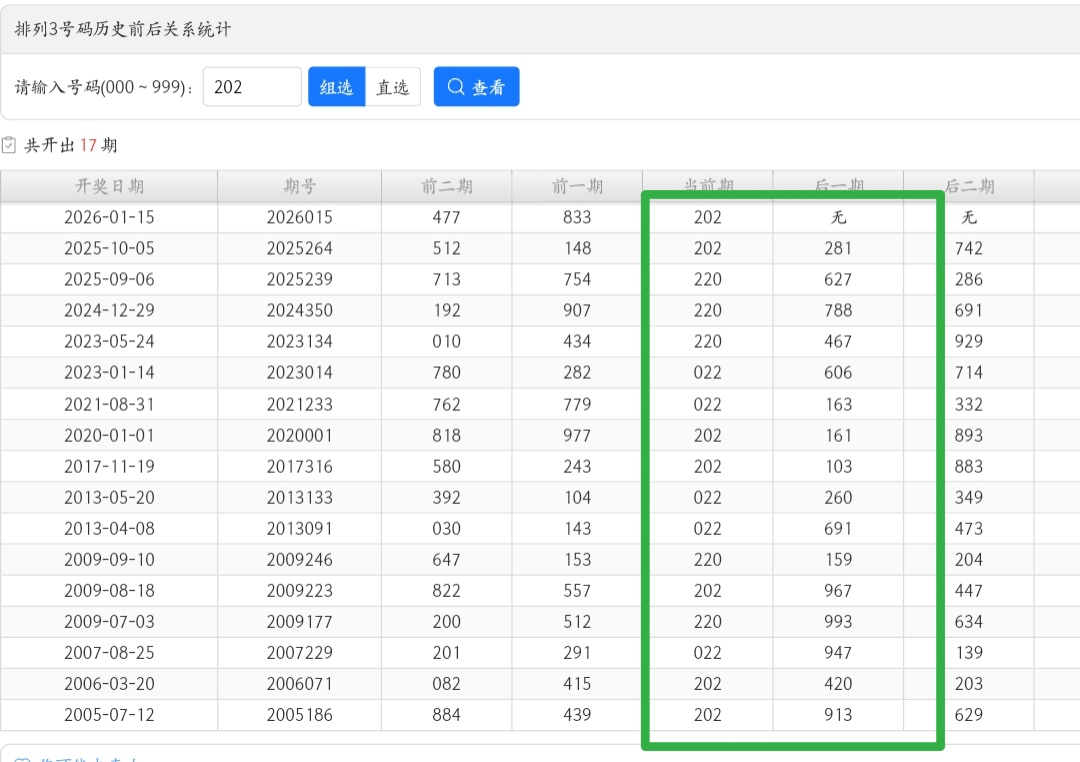Click the date cell 2005-07-12
The height and width of the screenshot is (762, 1080).
(109, 715)
